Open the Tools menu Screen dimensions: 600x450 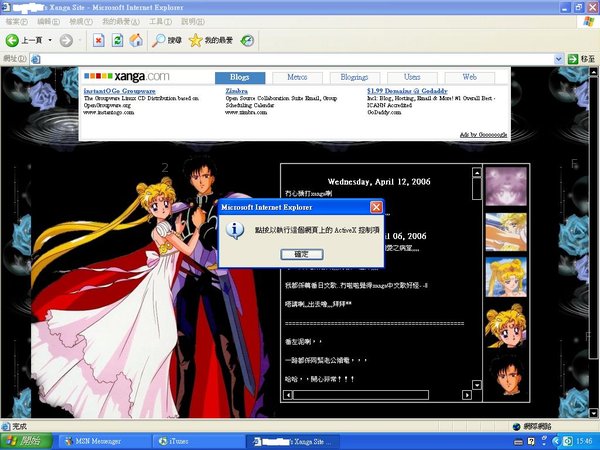coord(160,22)
